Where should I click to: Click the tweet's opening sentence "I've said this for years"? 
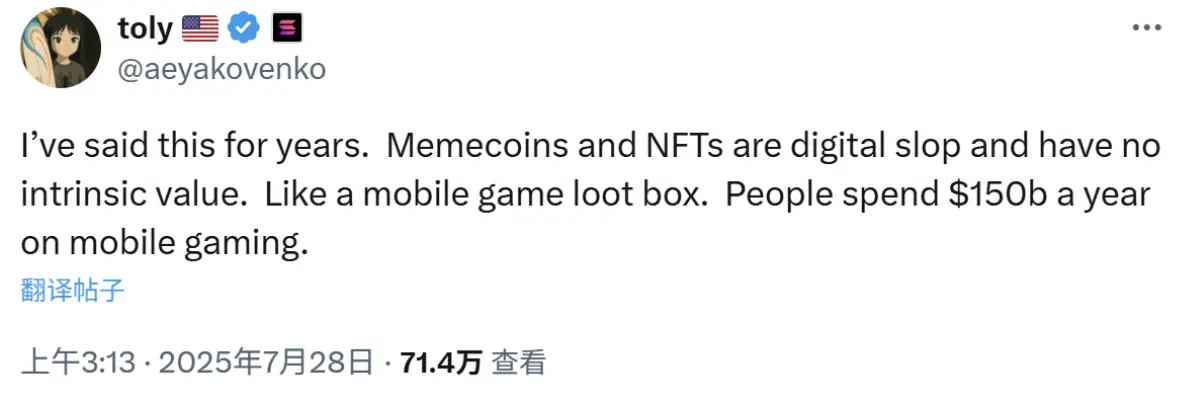pos(189,148)
